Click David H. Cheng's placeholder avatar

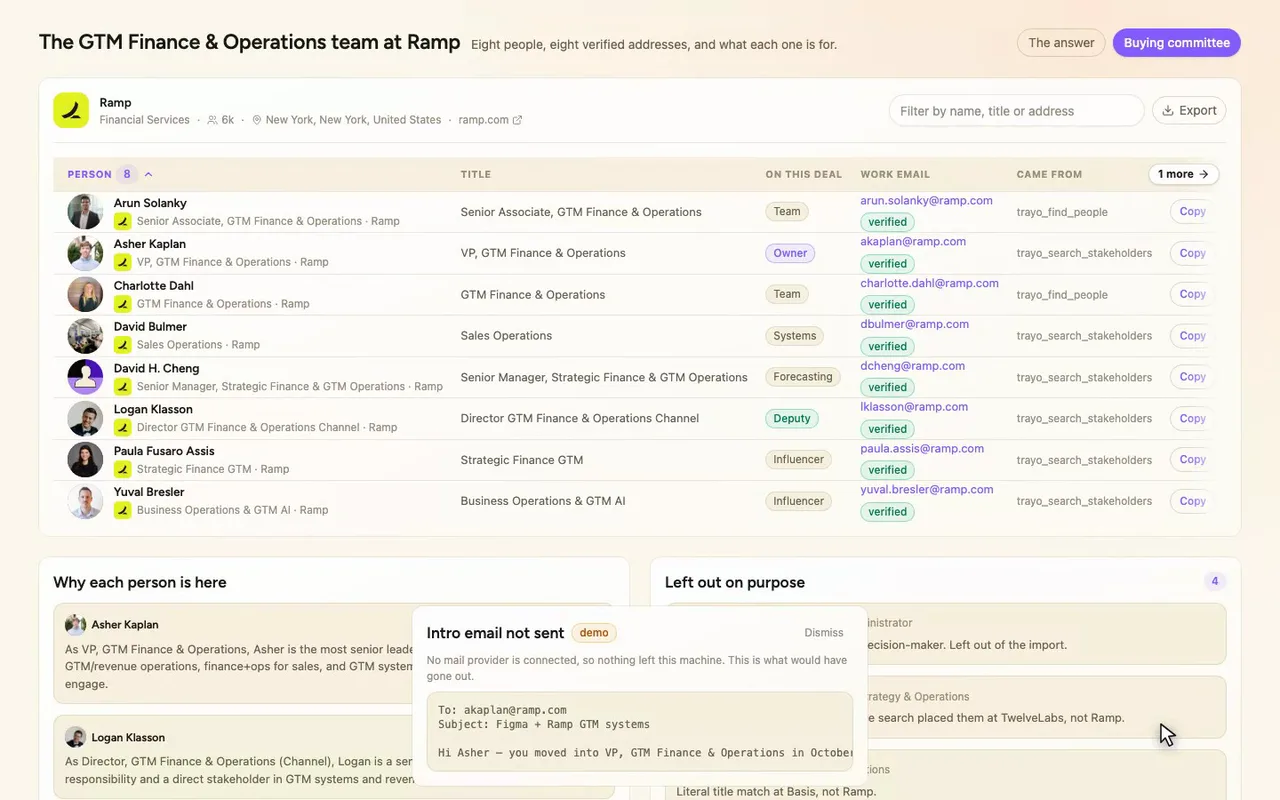point(85,377)
